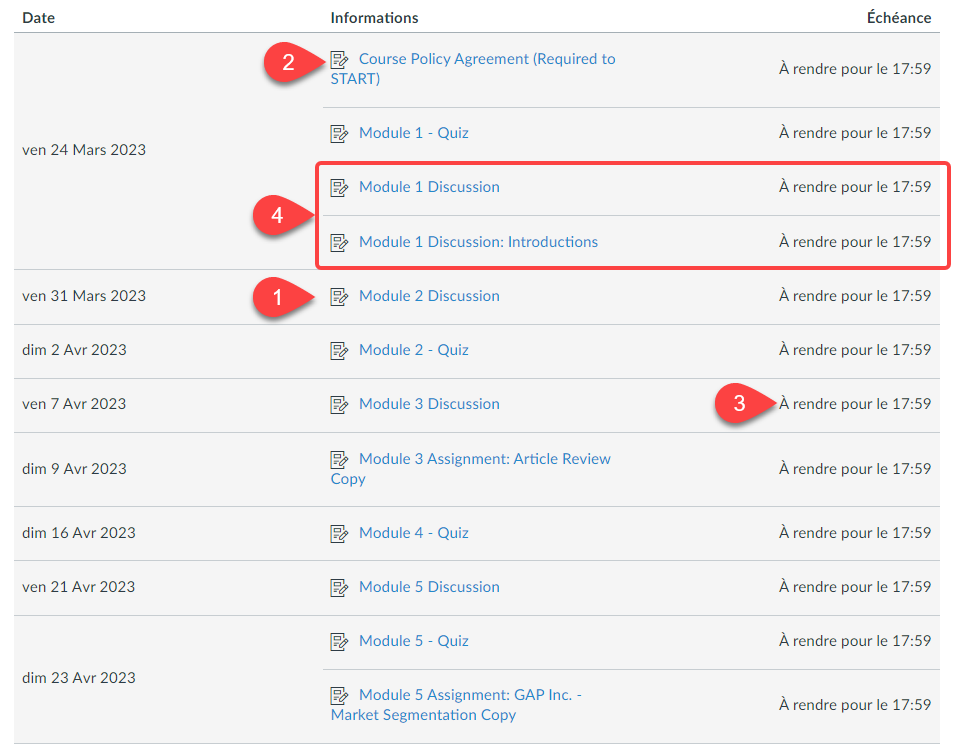
Task: Click due time in Module 2 Discussion row
Action: (x=855, y=295)
